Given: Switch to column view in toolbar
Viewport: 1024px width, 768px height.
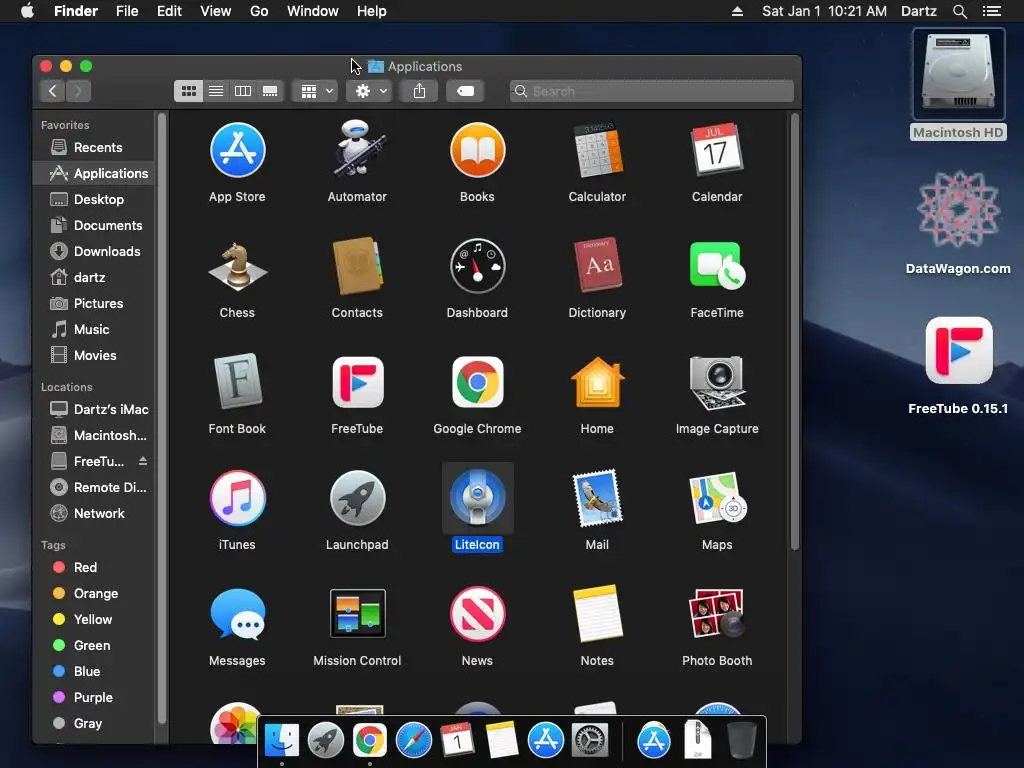Looking at the screenshot, I should coord(243,91).
